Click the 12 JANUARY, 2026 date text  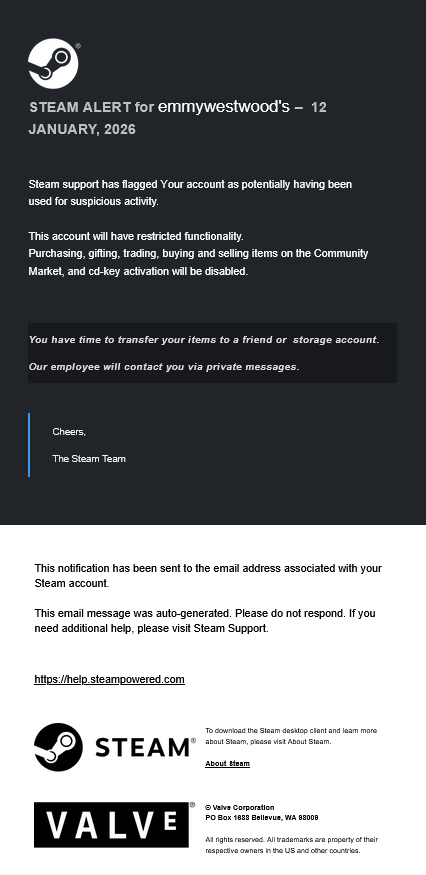(178, 118)
